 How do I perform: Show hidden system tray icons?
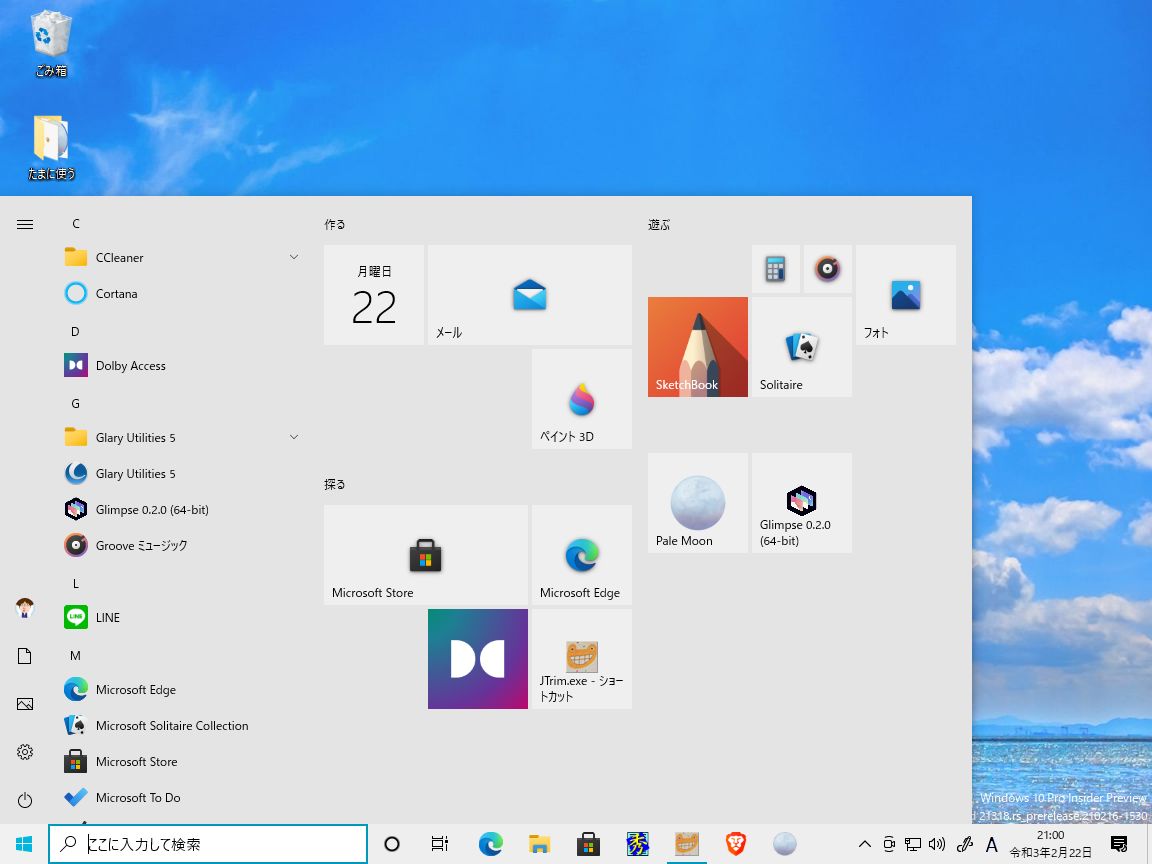coord(865,844)
